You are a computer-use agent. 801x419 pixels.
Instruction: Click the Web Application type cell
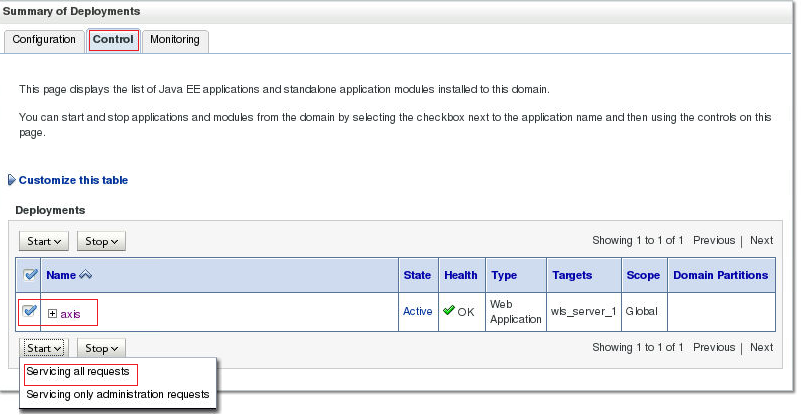tap(515, 312)
